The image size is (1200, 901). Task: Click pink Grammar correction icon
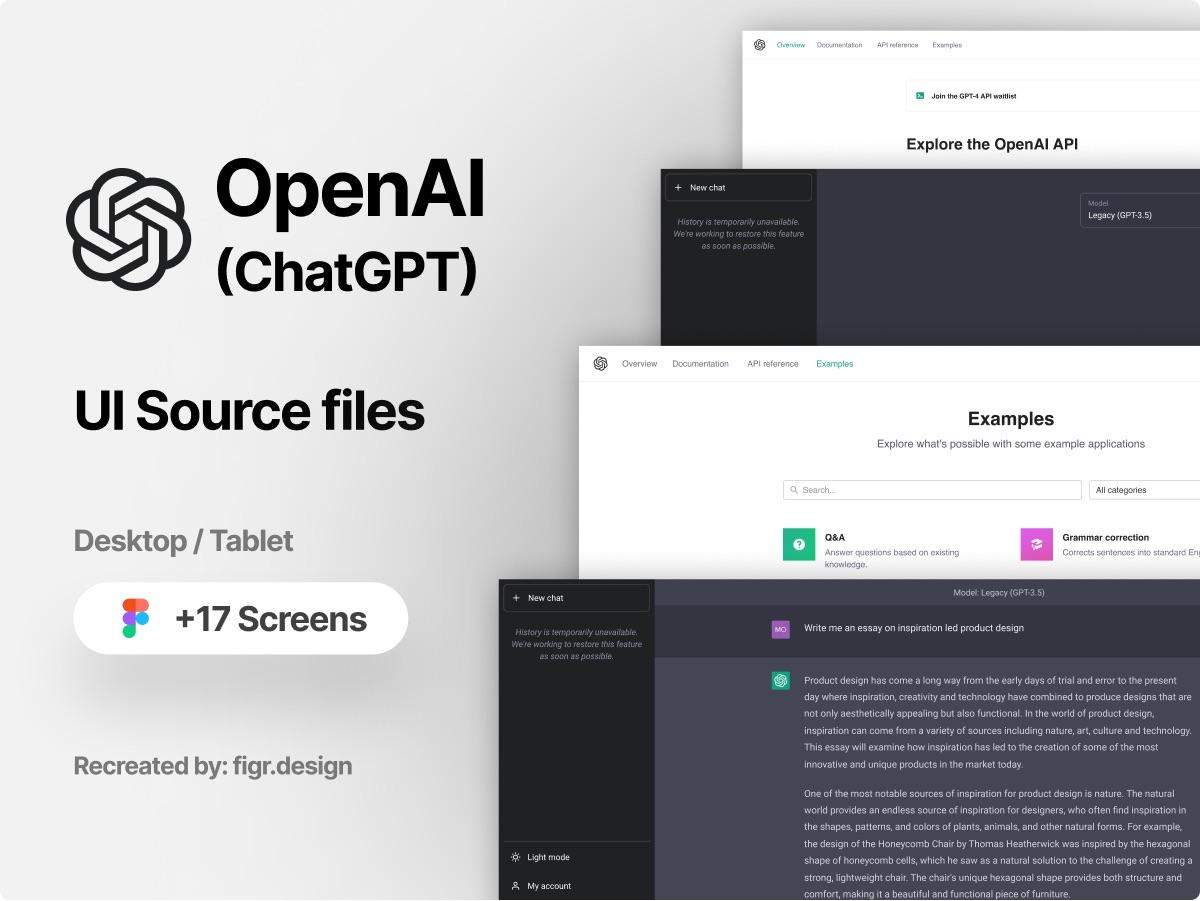click(1037, 545)
